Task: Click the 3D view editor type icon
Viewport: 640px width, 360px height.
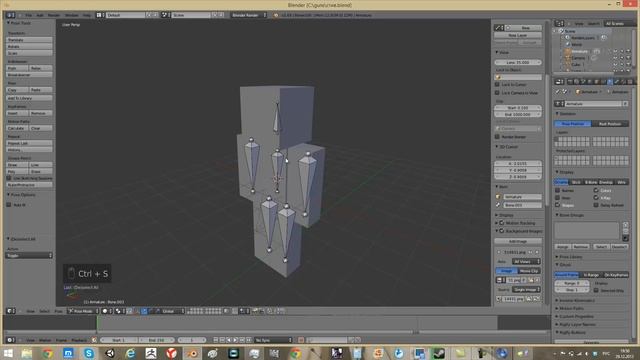Action: pyautogui.click(x=11, y=311)
